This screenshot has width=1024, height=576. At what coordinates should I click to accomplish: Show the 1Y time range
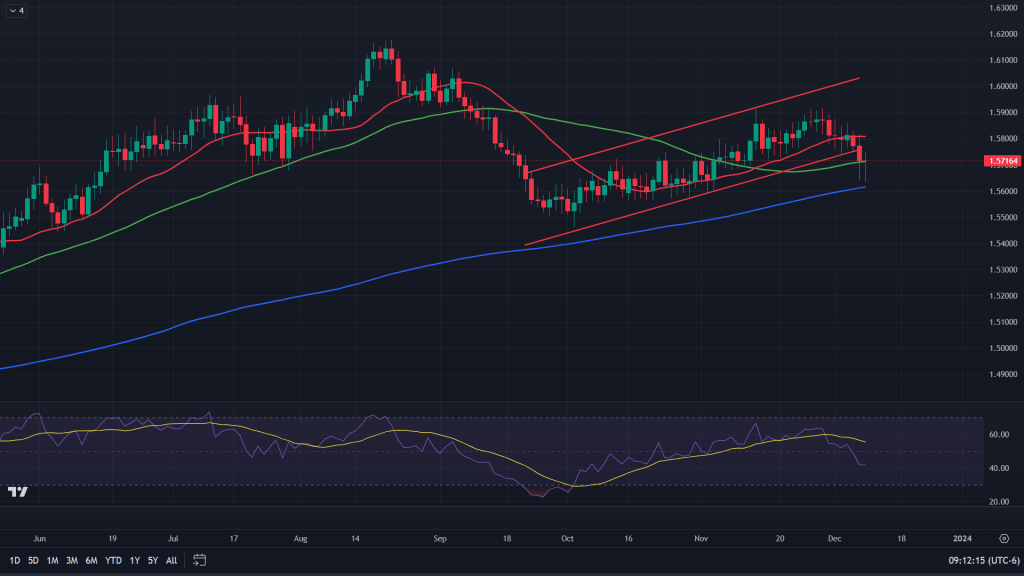pos(134,560)
